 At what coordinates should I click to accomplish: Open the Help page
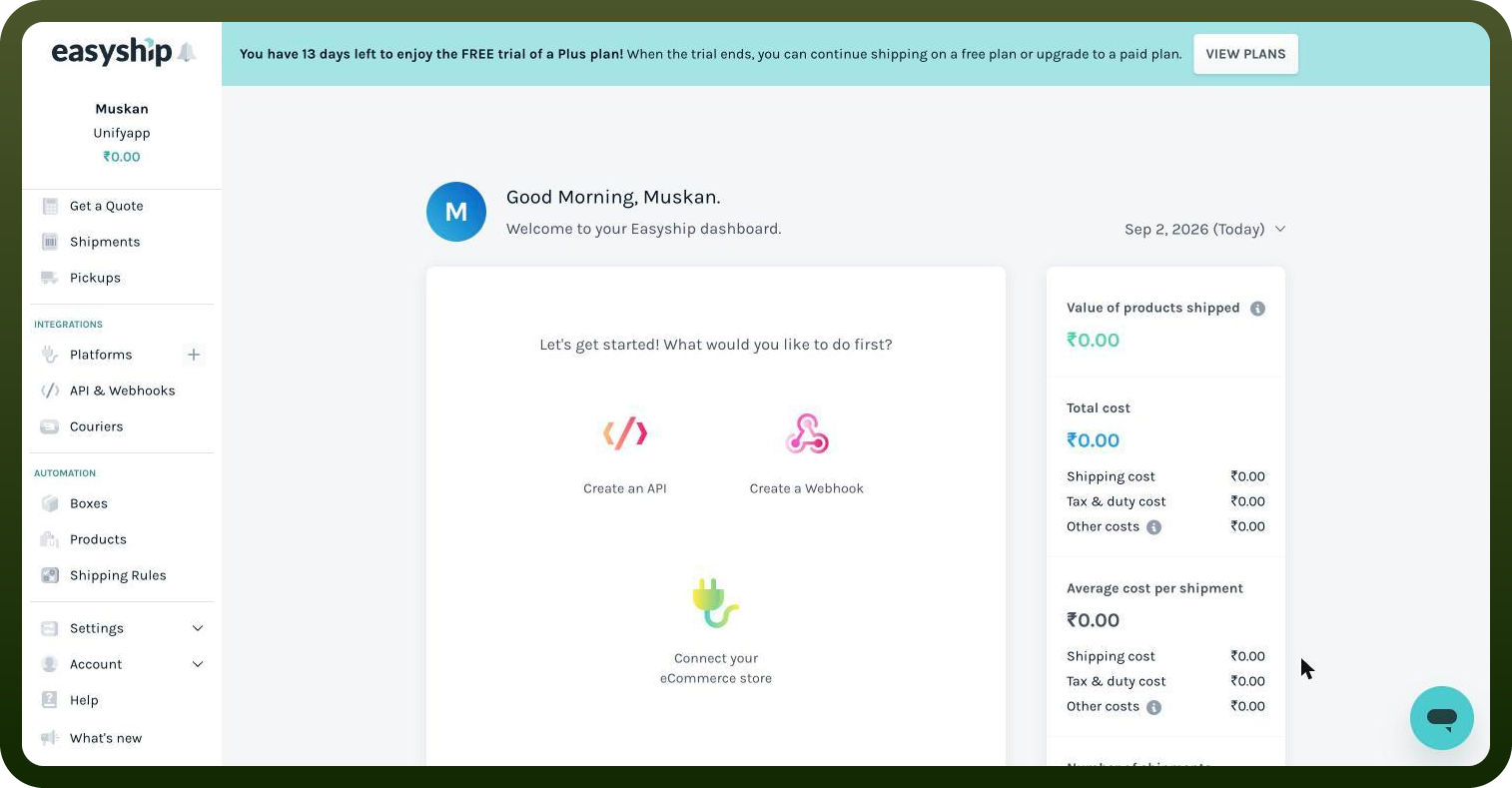click(84, 700)
